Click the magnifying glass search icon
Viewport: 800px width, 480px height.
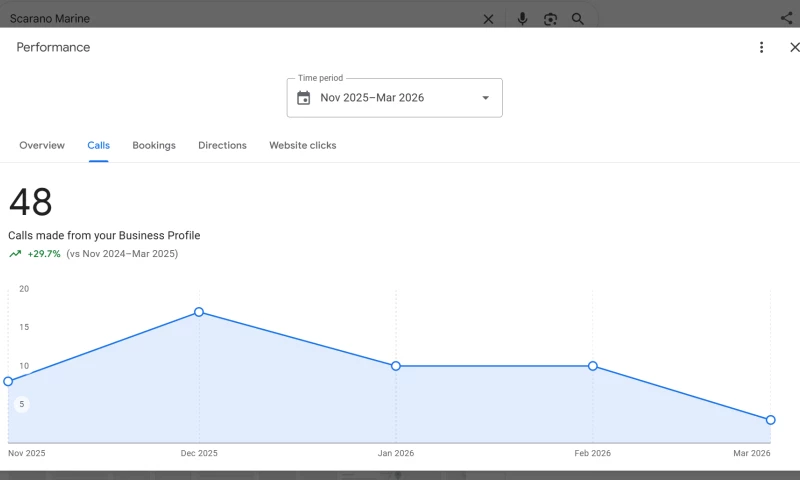578,19
